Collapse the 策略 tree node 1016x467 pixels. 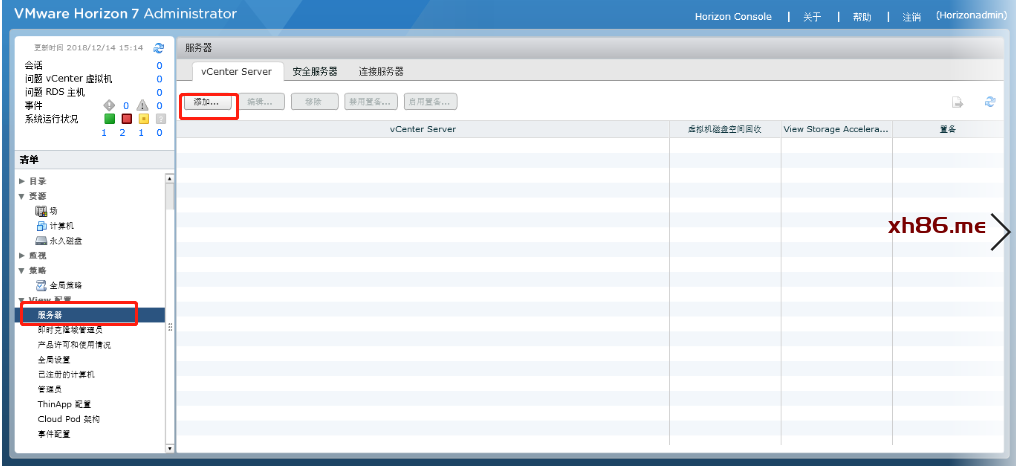pos(22,270)
